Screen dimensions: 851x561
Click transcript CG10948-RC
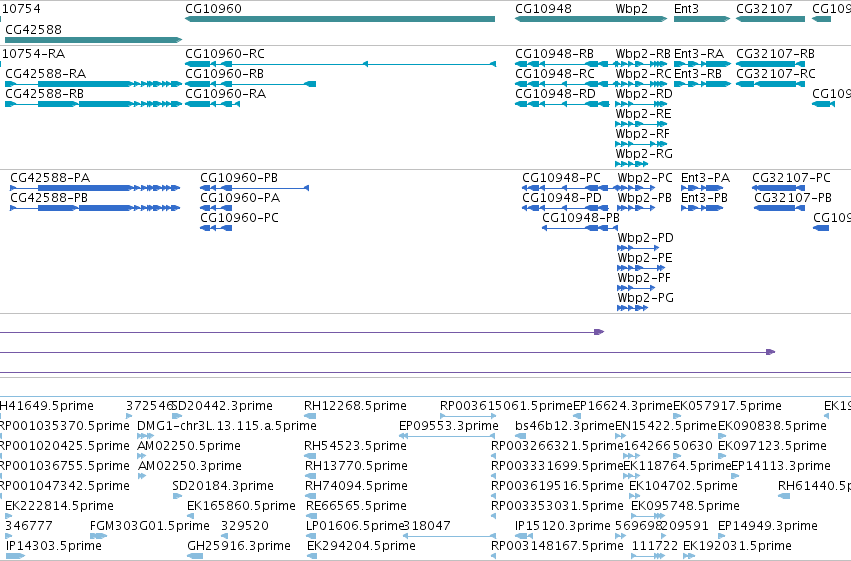(555, 74)
